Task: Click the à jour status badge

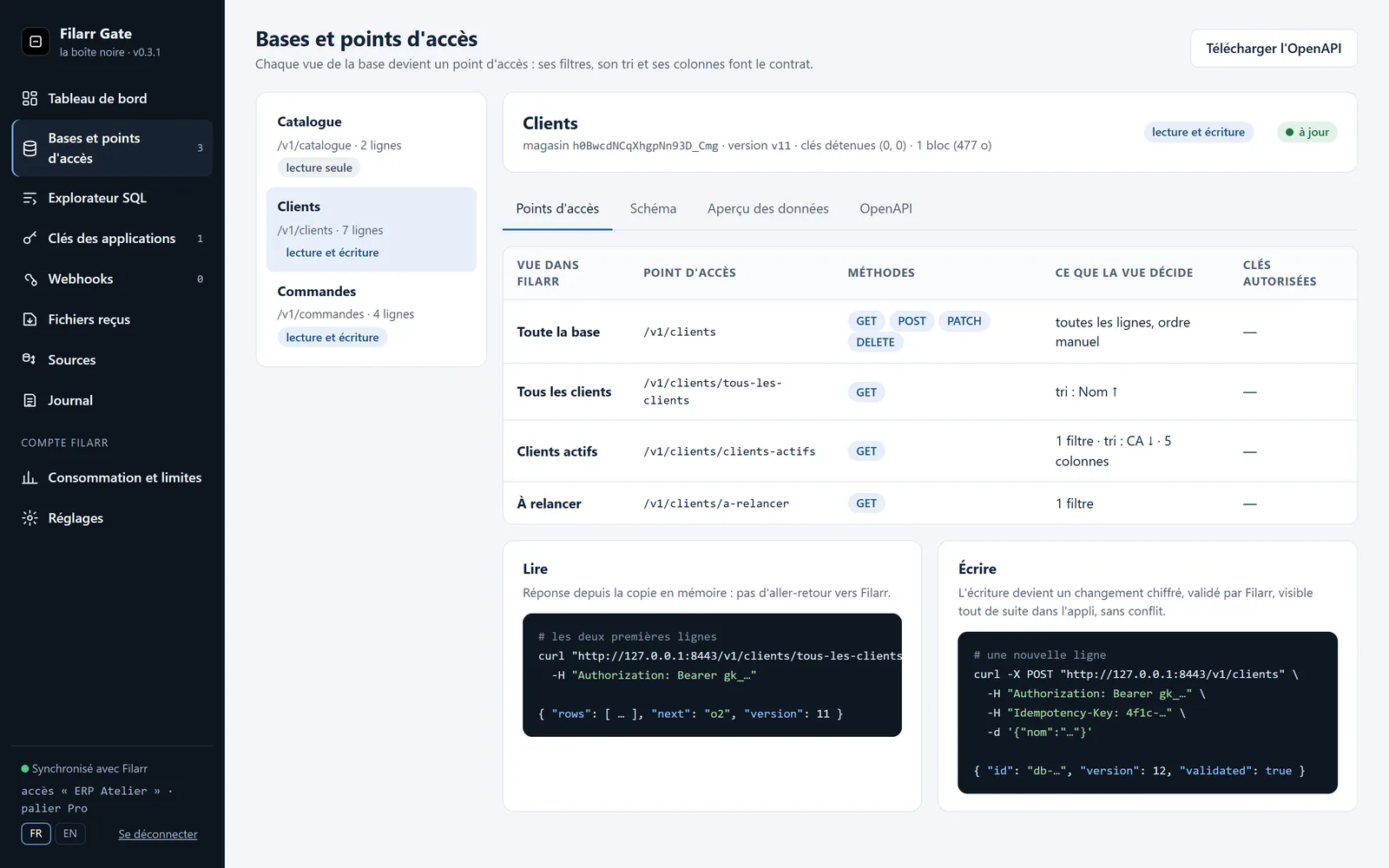Action: click(x=1307, y=132)
